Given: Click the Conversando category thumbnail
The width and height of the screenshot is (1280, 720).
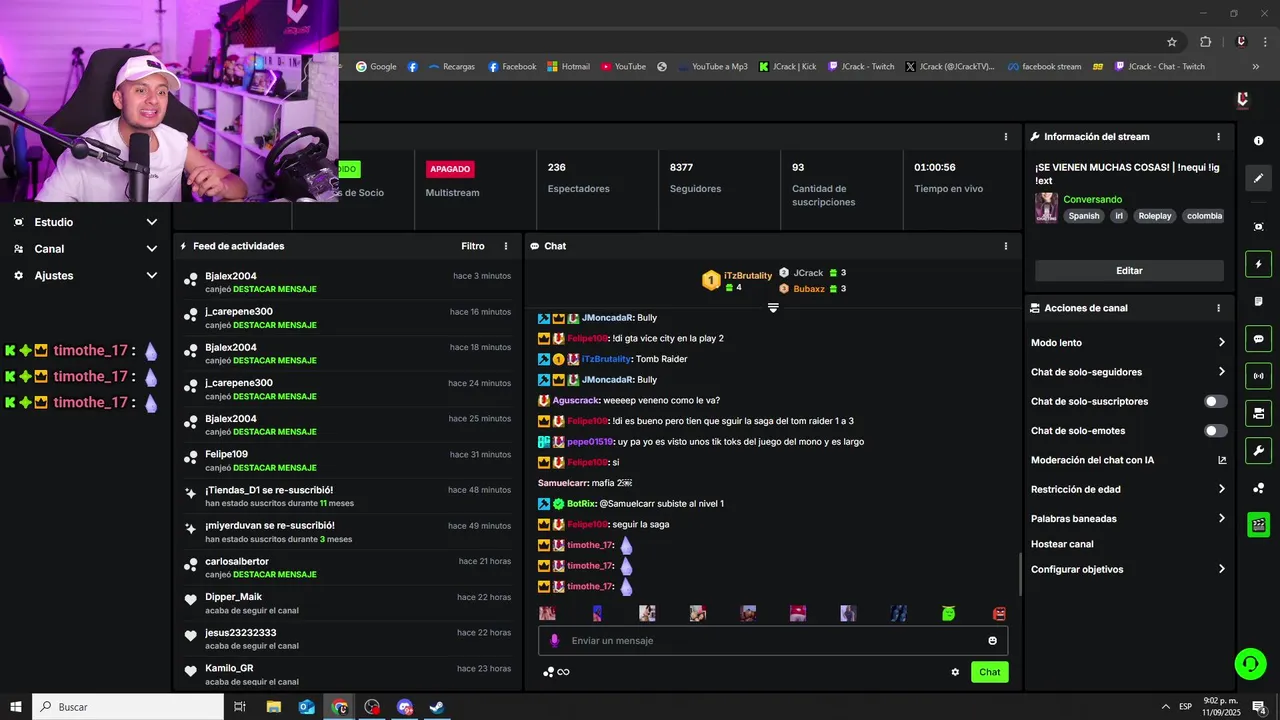Looking at the screenshot, I should coord(1046,207).
